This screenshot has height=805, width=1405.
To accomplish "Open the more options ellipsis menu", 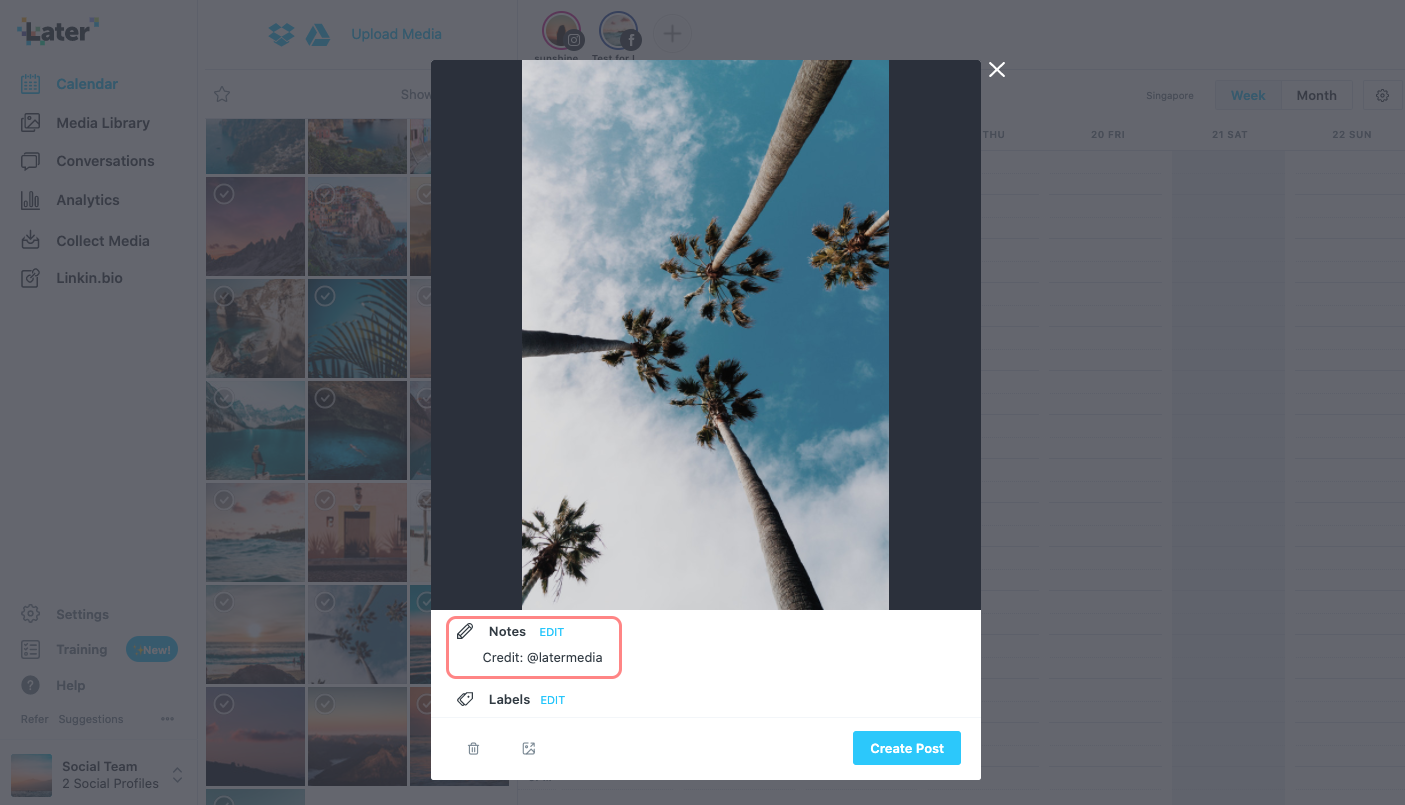I will point(167,719).
